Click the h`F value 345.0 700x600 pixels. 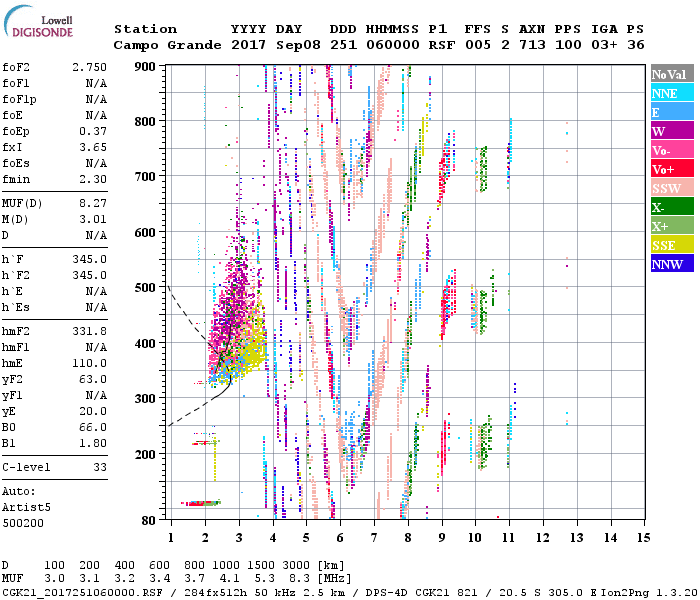(x=89, y=259)
